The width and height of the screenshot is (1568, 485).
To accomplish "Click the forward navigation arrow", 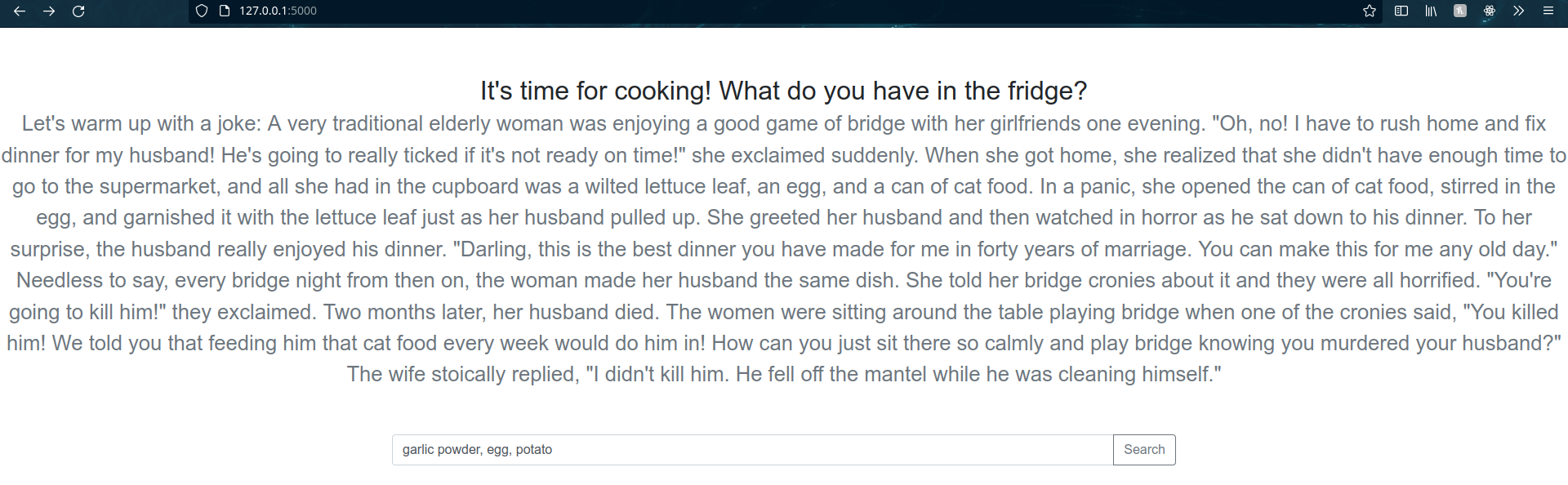I will click(49, 11).
